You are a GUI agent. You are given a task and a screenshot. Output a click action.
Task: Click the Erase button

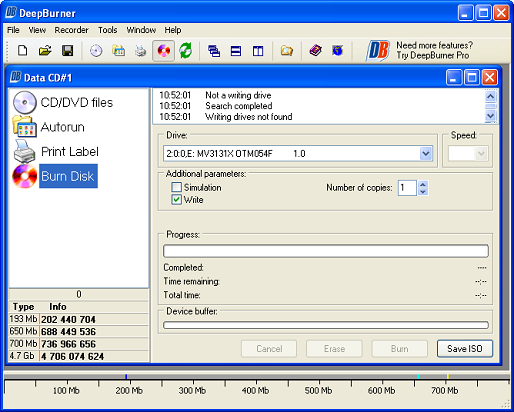point(334,349)
